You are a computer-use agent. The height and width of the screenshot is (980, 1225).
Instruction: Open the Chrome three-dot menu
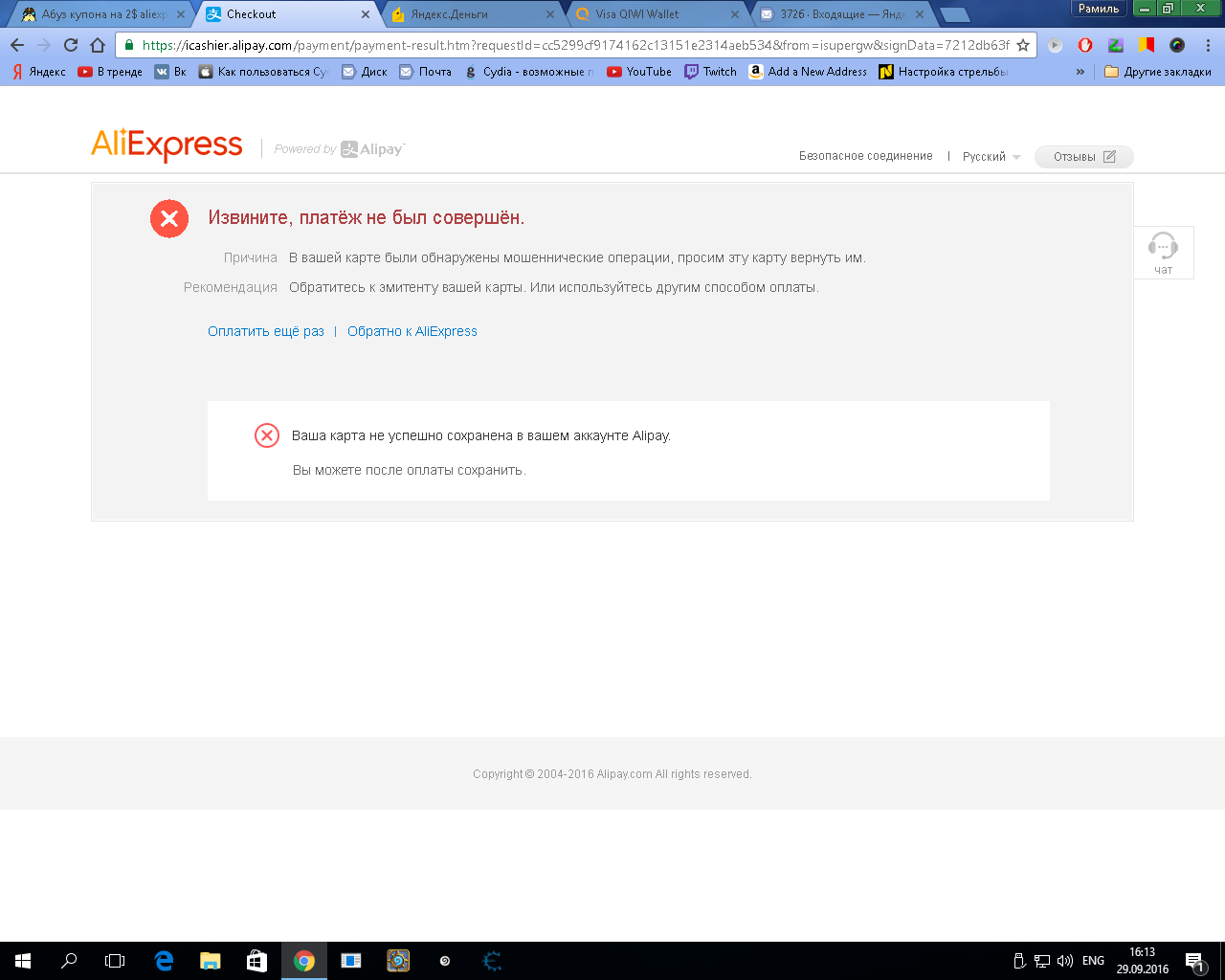click(x=1209, y=45)
